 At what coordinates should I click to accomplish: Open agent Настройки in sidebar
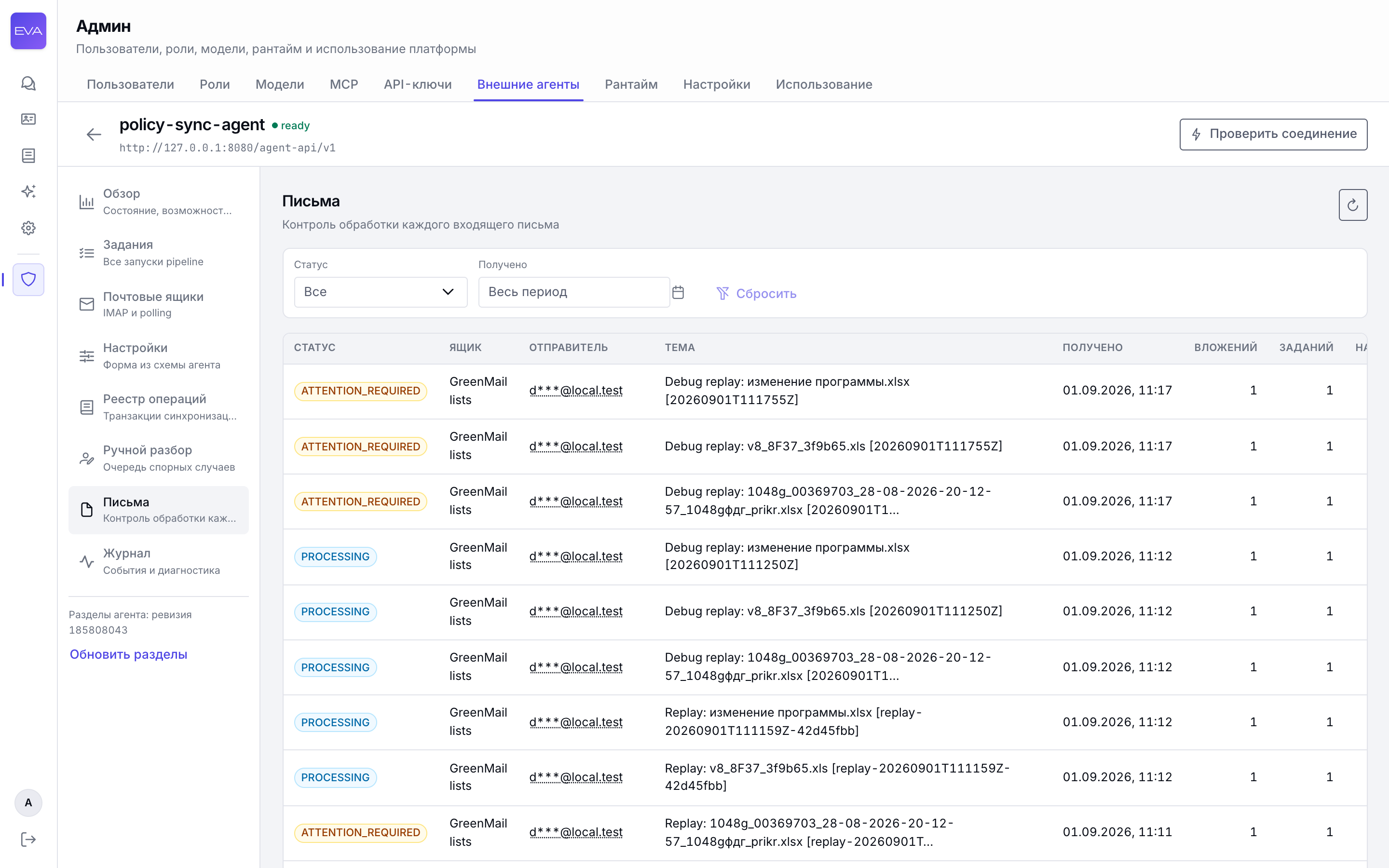pyautogui.click(x=158, y=356)
